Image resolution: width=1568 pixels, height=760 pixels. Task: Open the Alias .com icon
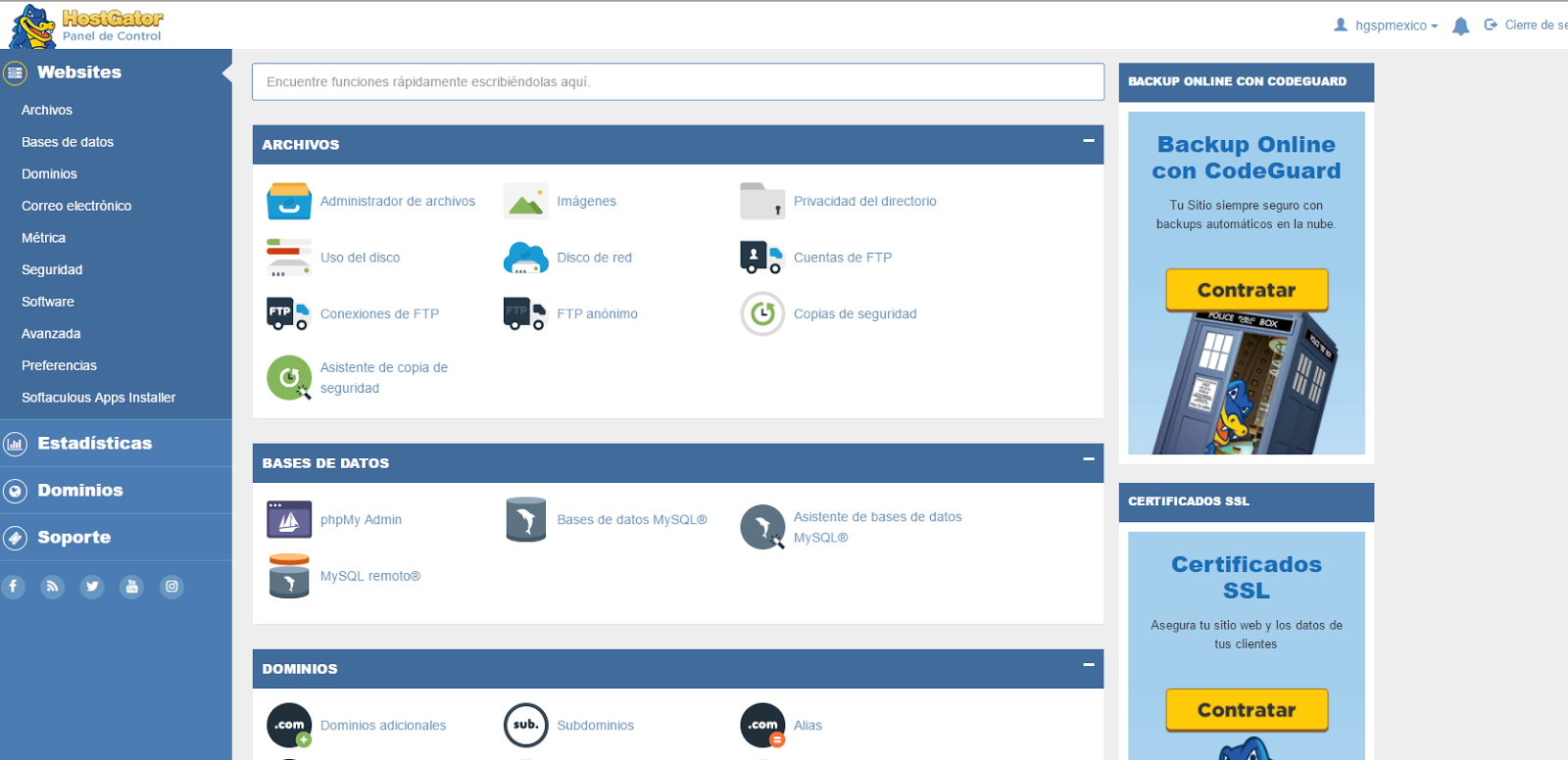762,725
